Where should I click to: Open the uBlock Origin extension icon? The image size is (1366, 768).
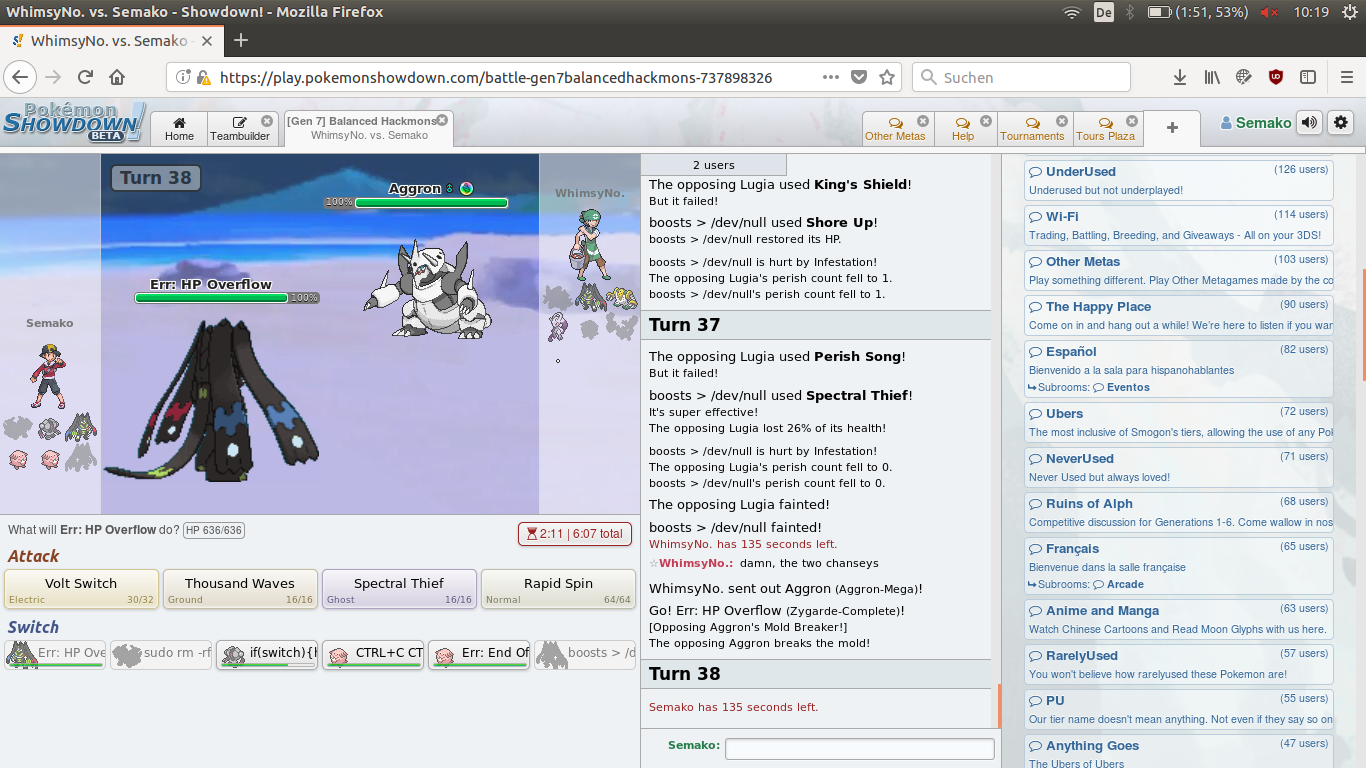pos(1276,77)
